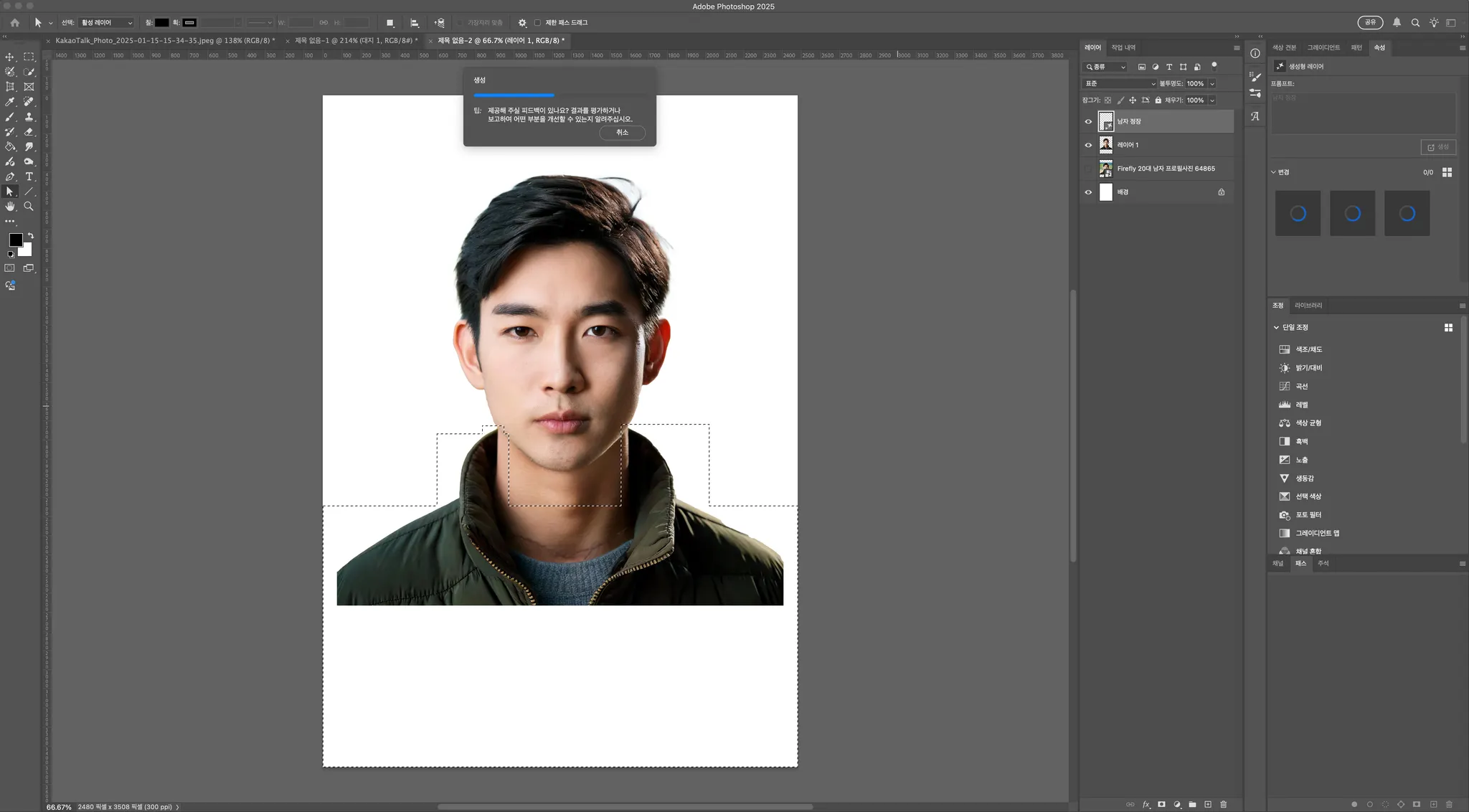Hide the 레이어 1 layer
This screenshot has width=1469, height=812.
pyautogui.click(x=1088, y=145)
